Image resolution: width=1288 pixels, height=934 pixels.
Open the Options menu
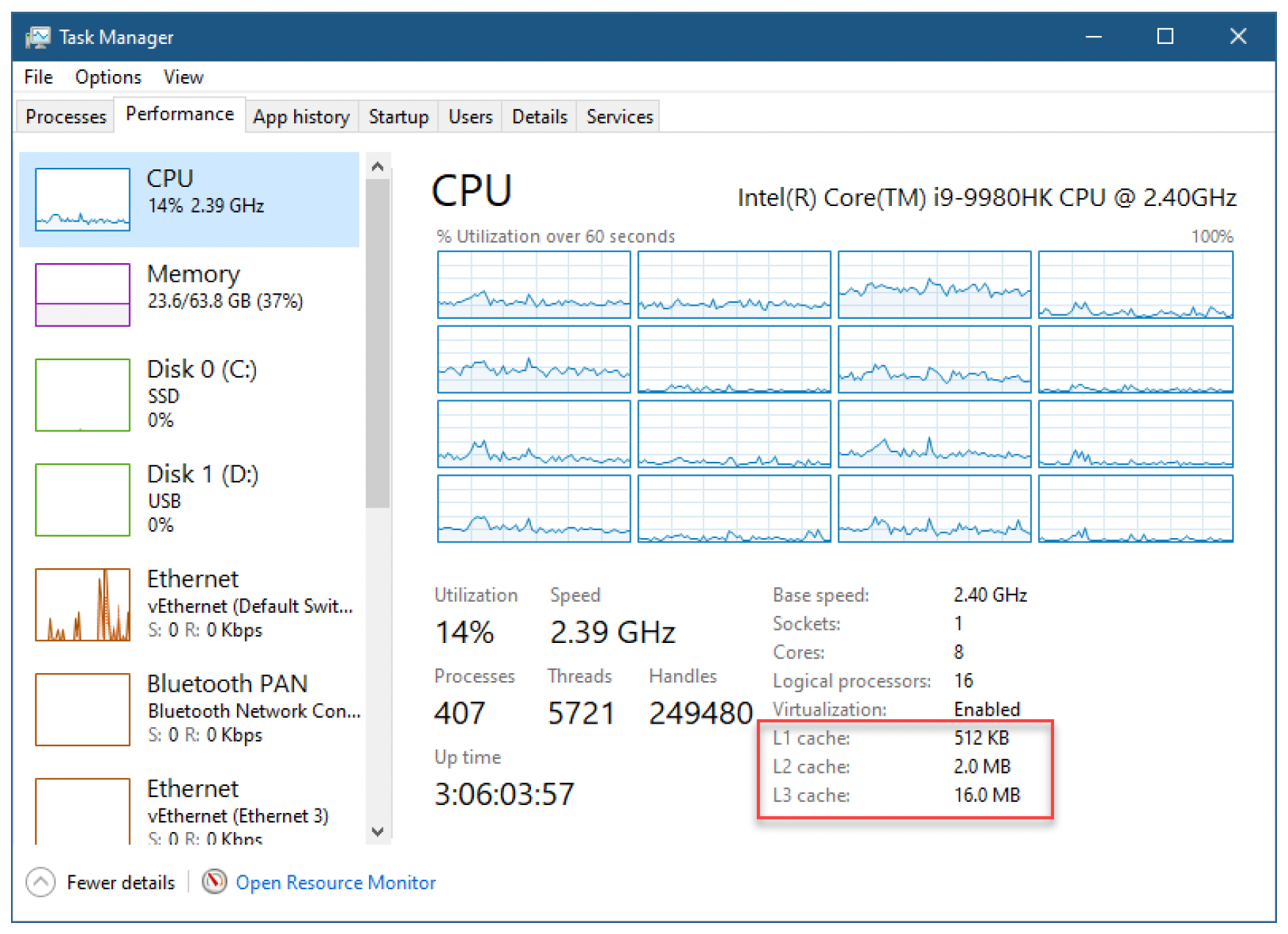click(108, 77)
